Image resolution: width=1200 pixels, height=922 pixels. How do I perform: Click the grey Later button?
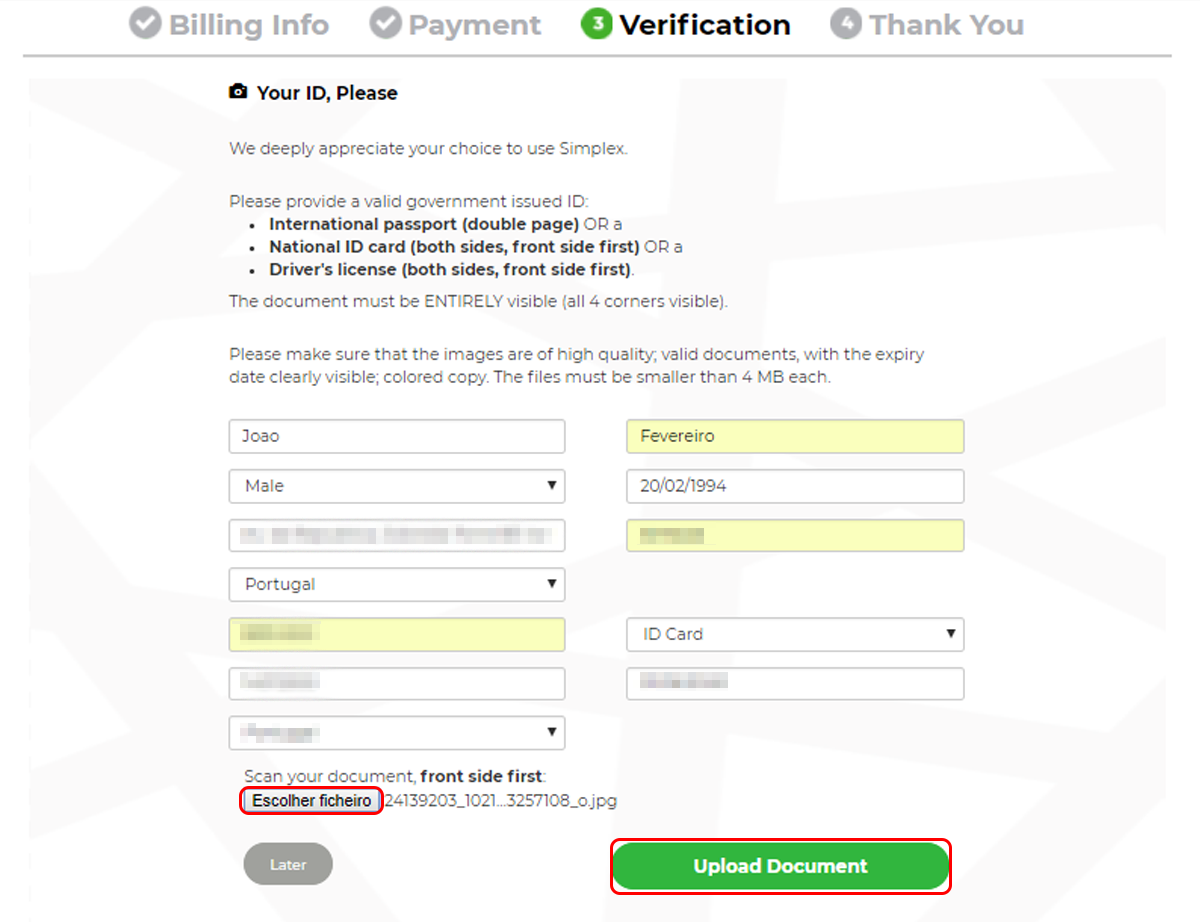pyautogui.click(x=288, y=864)
